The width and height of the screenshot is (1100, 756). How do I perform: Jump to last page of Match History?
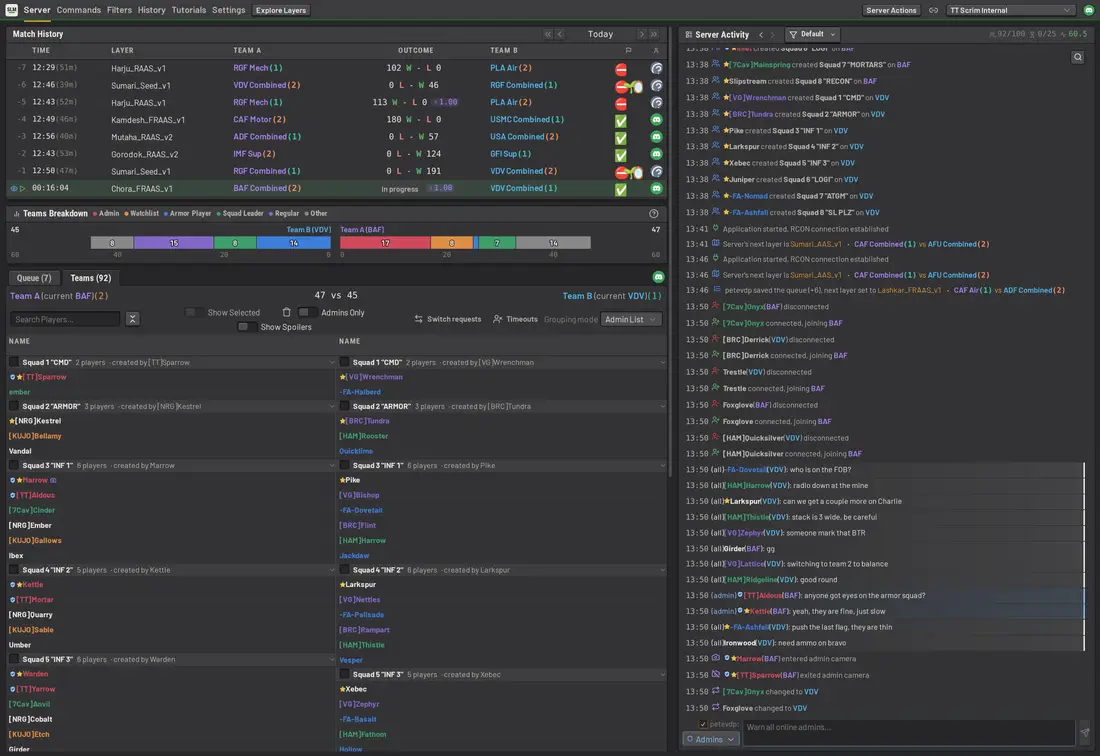(x=653, y=34)
